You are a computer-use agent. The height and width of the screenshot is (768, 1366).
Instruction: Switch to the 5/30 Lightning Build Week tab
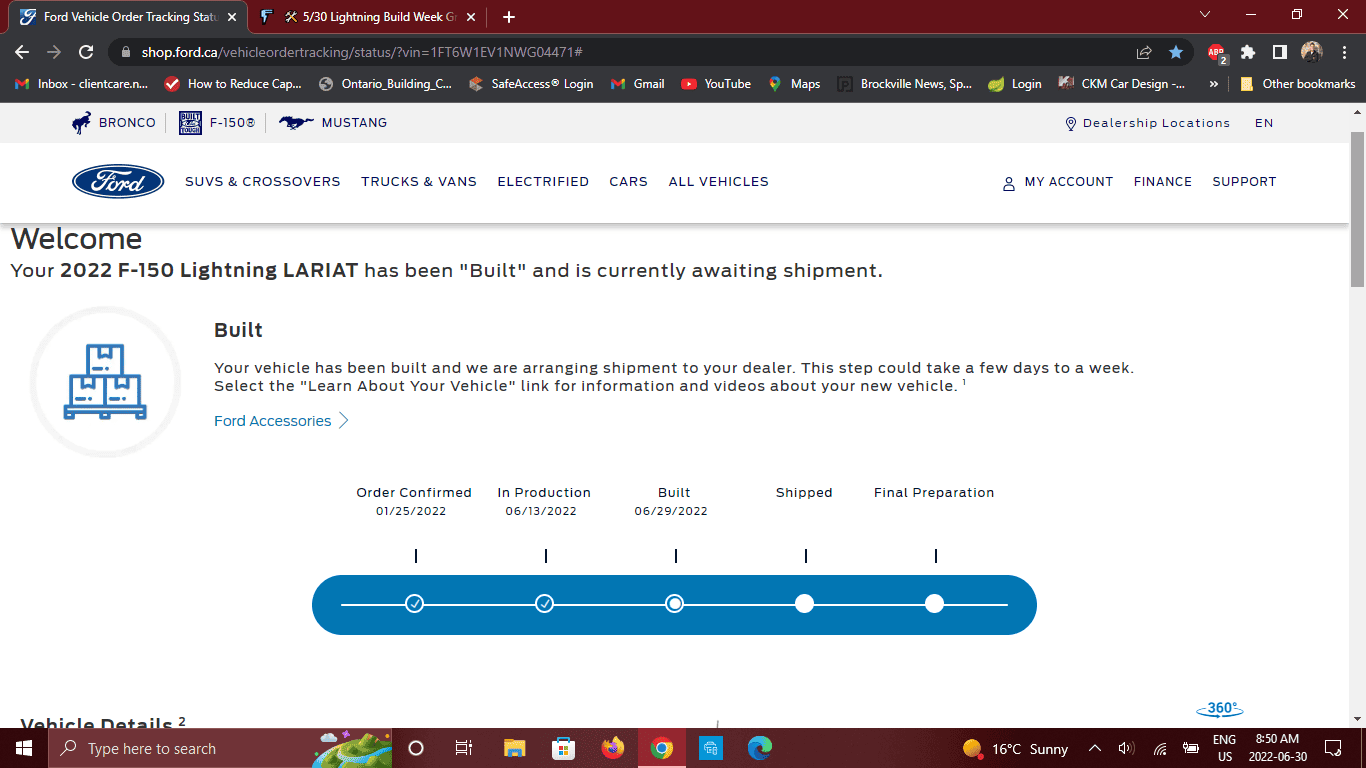[368, 17]
